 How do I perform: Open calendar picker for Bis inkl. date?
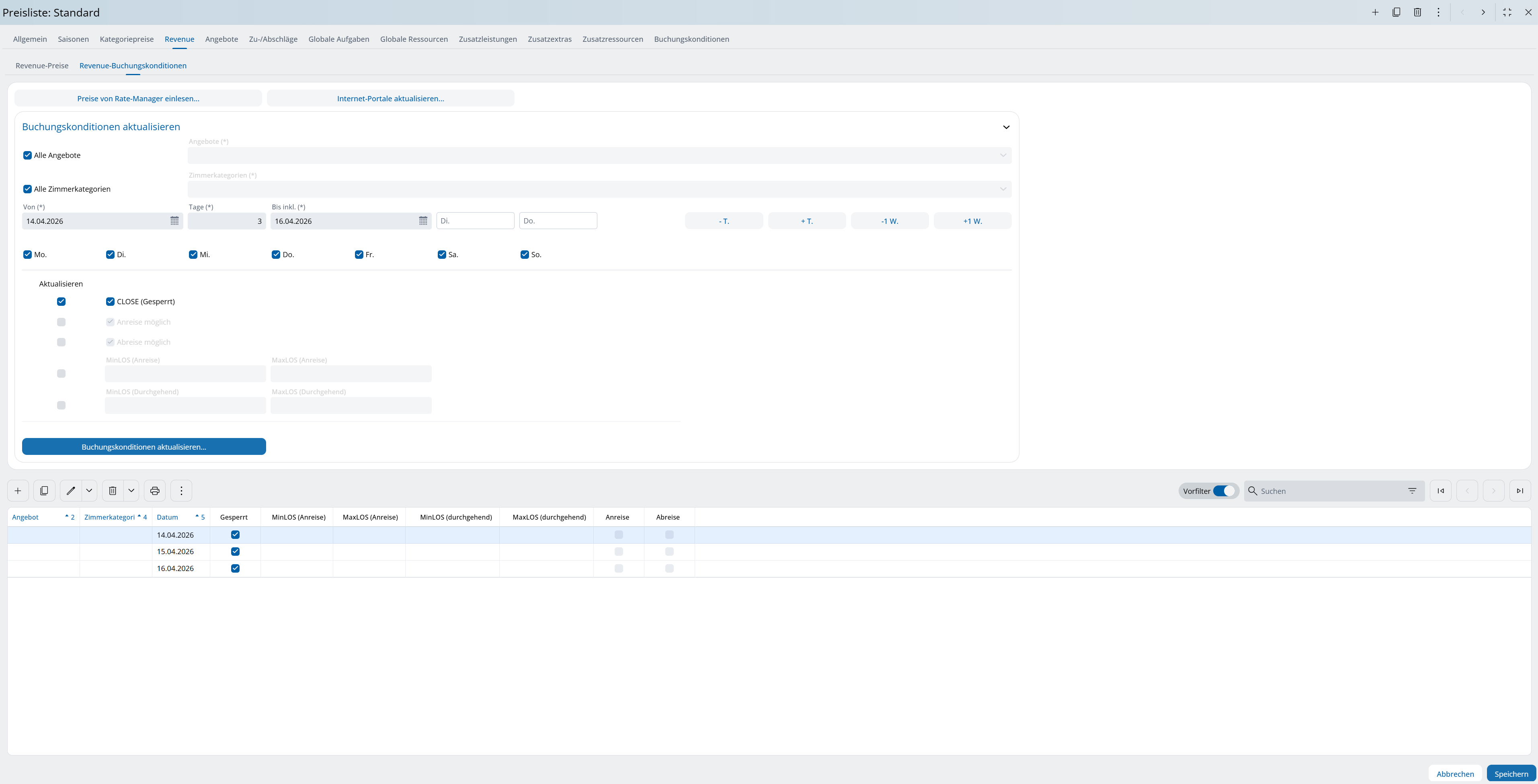click(423, 221)
